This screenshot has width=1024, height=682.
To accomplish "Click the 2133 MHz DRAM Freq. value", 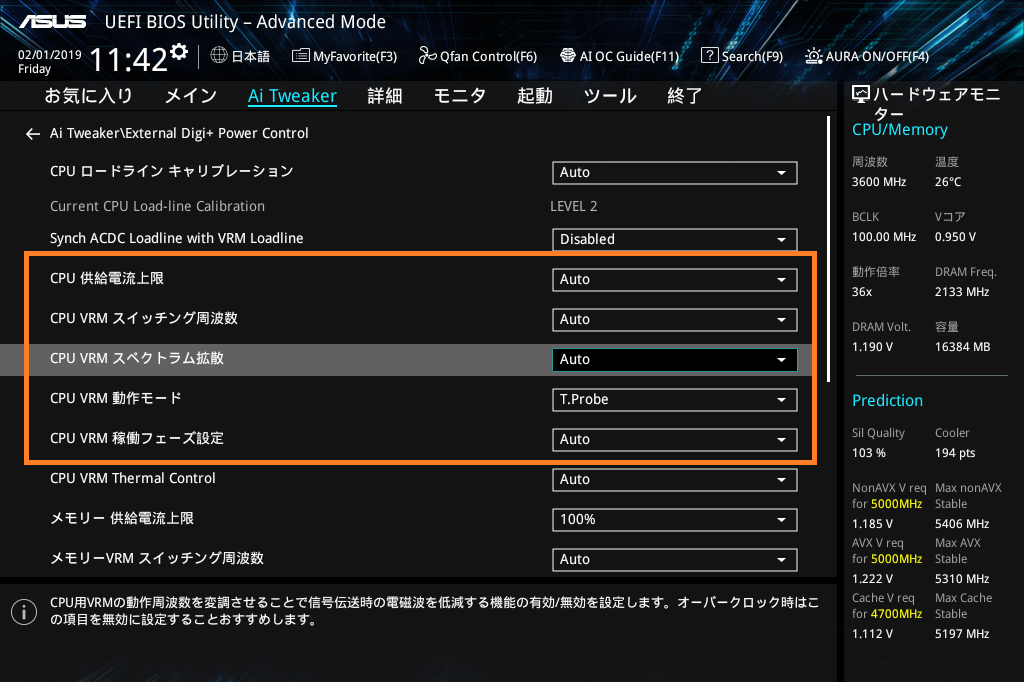I will tap(961, 292).
